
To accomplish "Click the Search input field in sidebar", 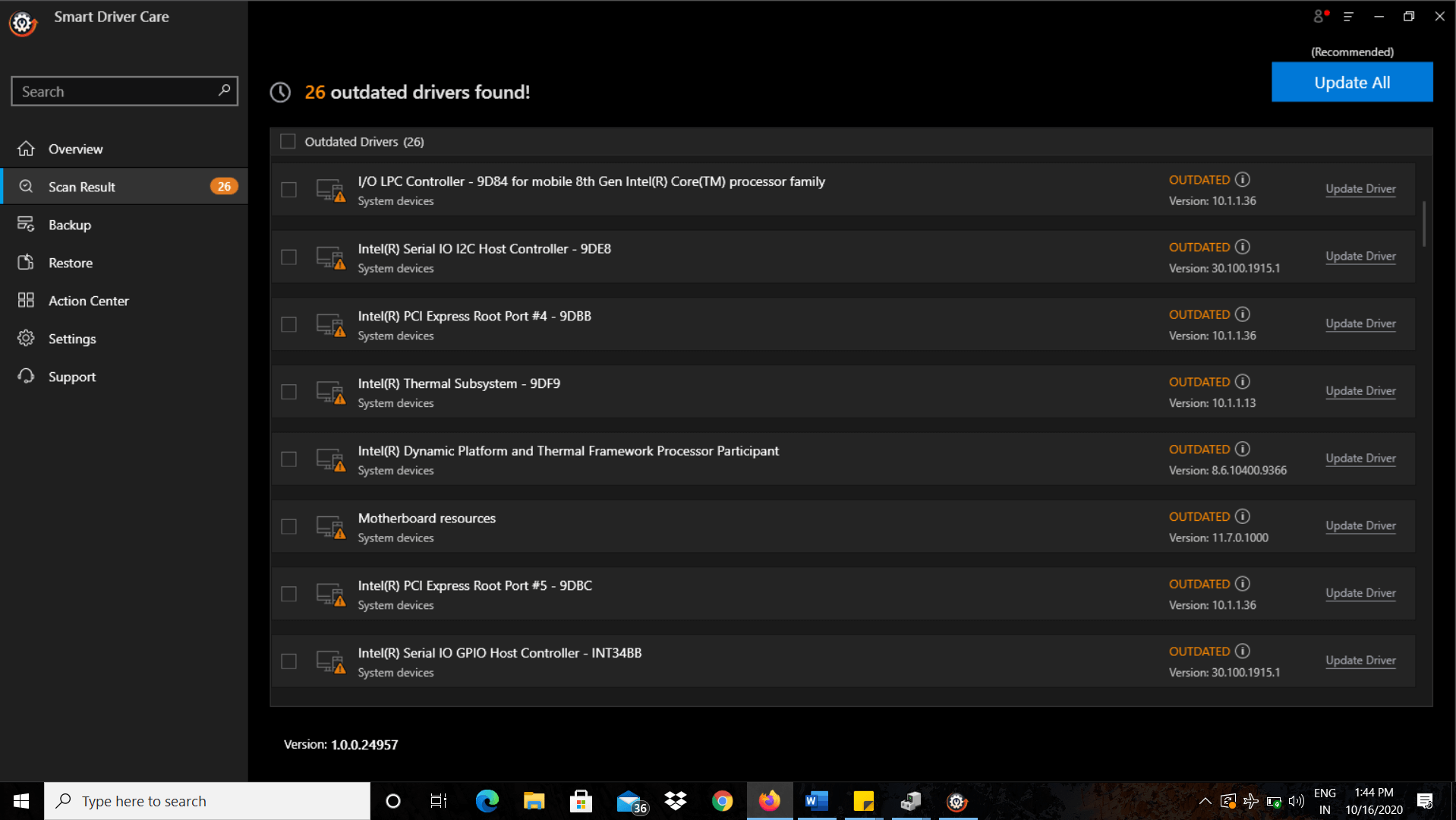I will click(x=114, y=91).
